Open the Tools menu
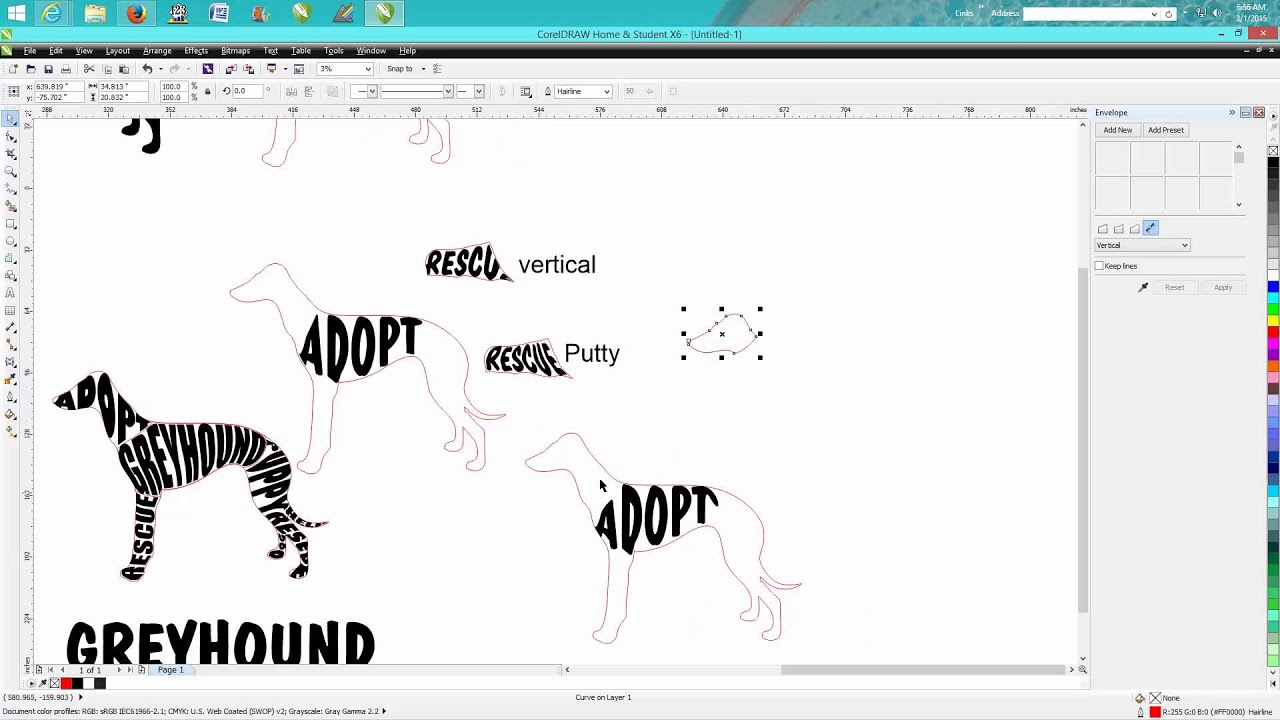Viewport: 1280px width, 720px height. pyautogui.click(x=333, y=51)
